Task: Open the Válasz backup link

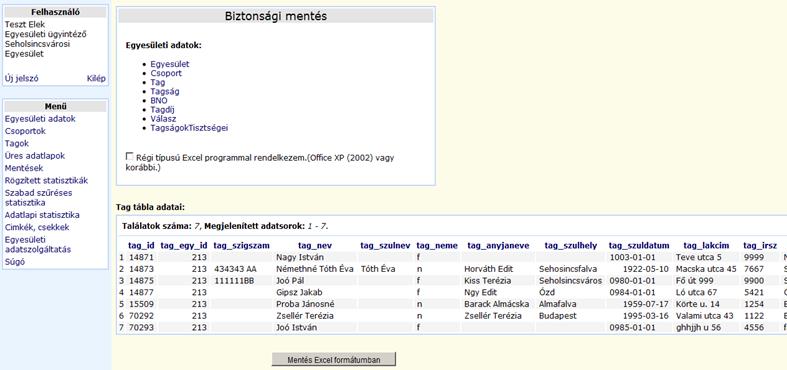Action: pos(163,119)
